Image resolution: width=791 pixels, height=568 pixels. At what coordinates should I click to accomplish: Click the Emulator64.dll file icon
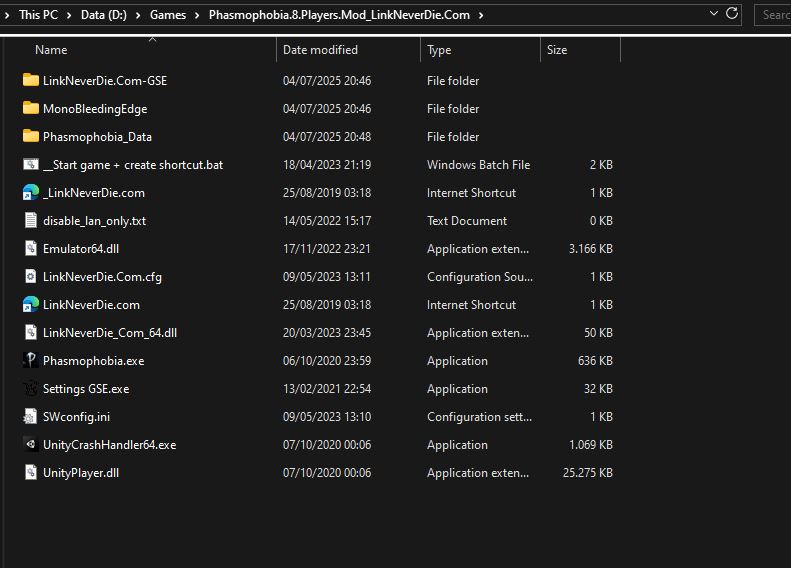[x=31, y=249]
